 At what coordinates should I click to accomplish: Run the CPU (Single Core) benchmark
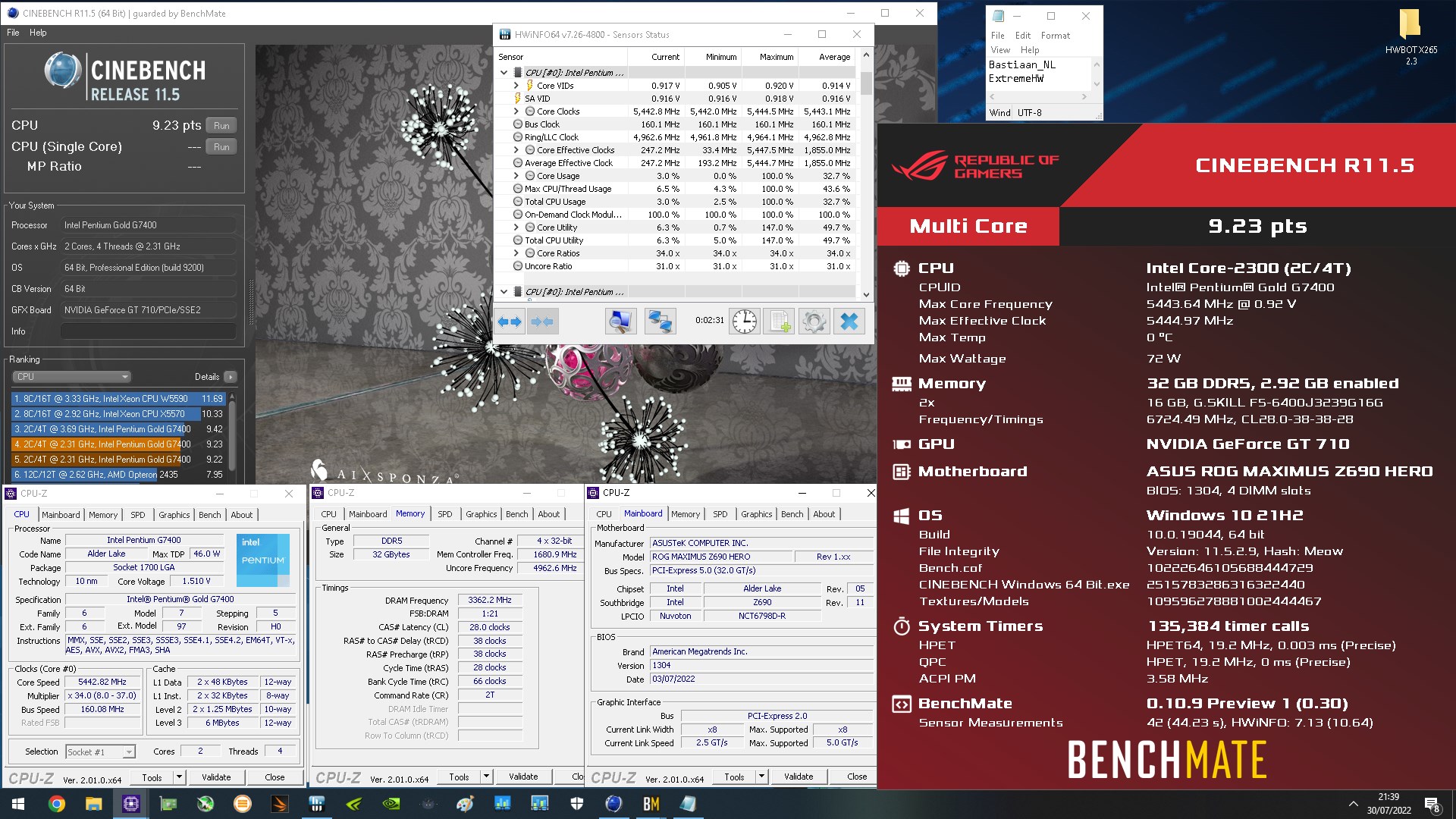(221, 147)
